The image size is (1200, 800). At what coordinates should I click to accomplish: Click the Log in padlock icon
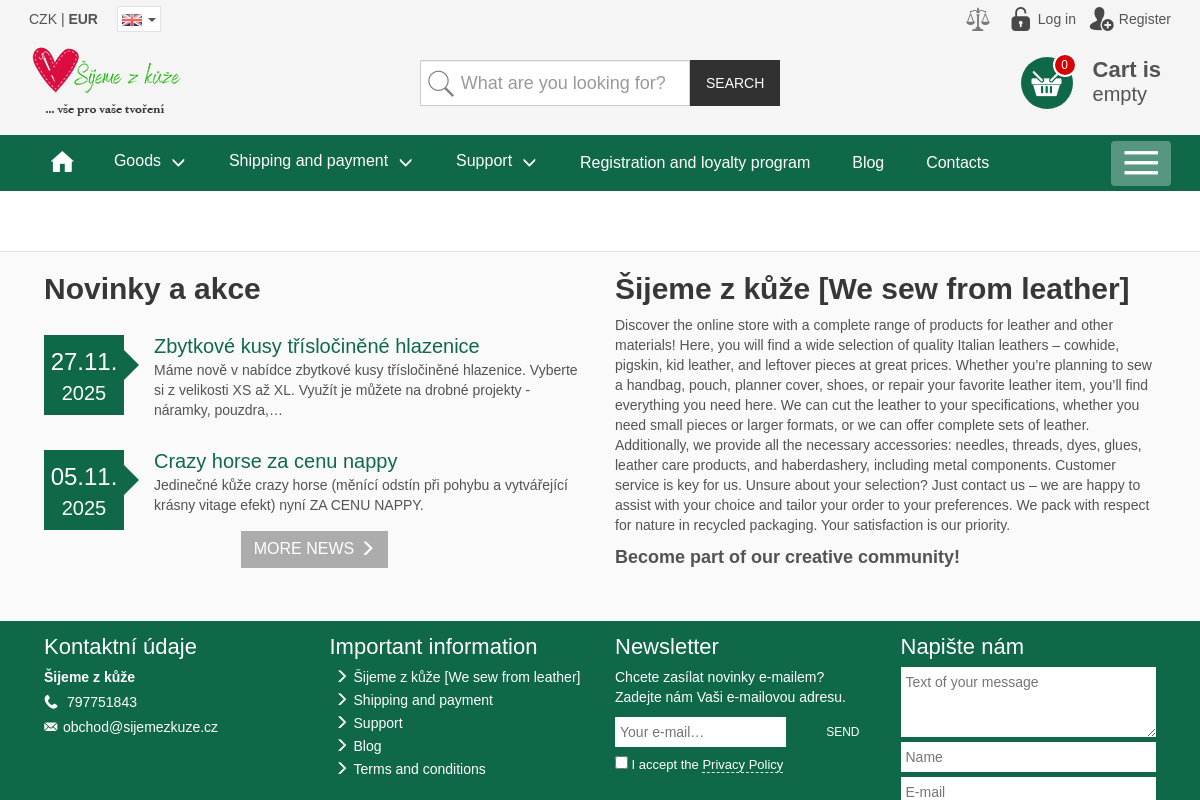1020,19
